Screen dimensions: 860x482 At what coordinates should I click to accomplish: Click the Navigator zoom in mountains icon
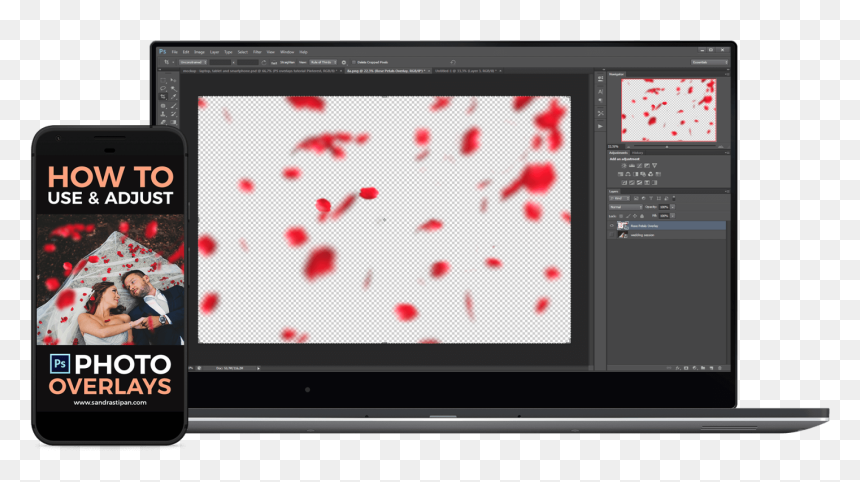click(x=723, y=146)
